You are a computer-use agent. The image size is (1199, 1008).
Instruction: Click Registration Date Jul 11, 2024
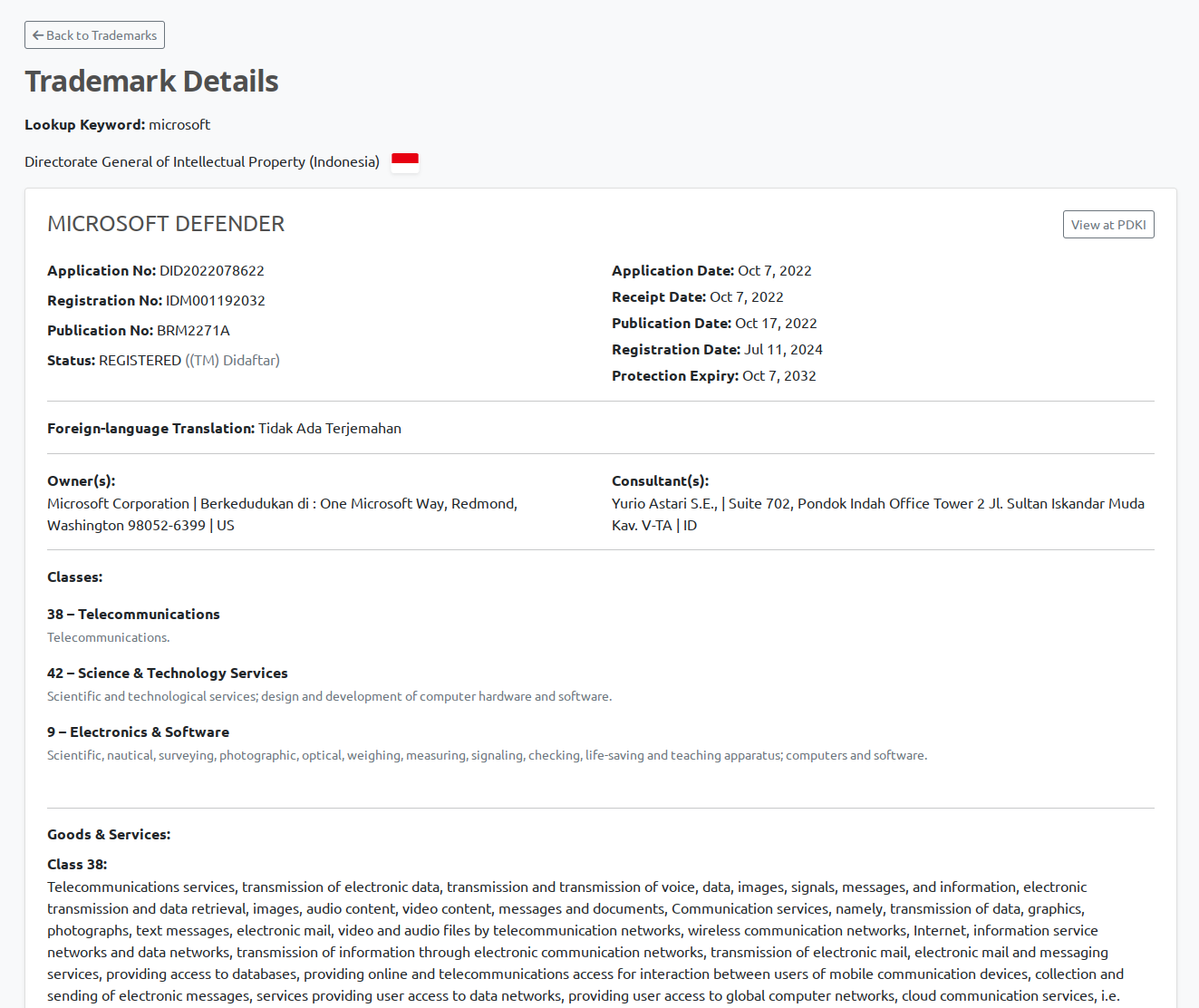783,350
